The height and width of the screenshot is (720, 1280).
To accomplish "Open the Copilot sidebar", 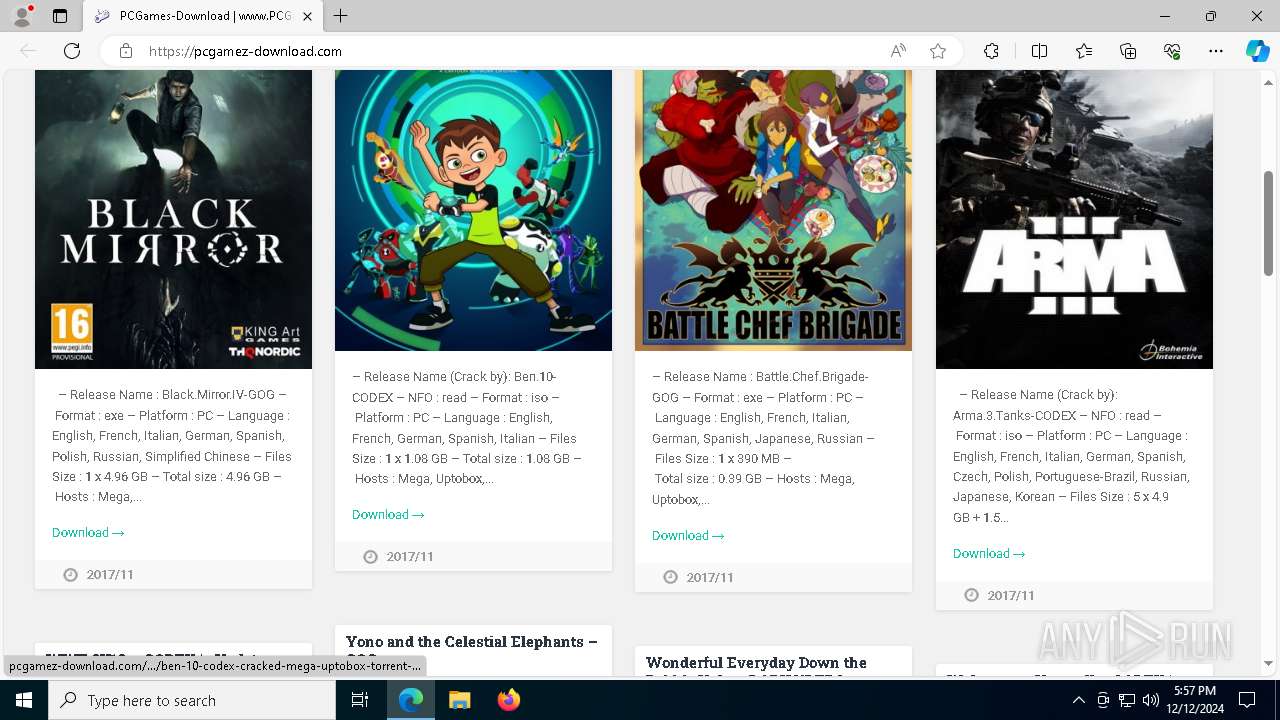I will tap(1257, 51).
